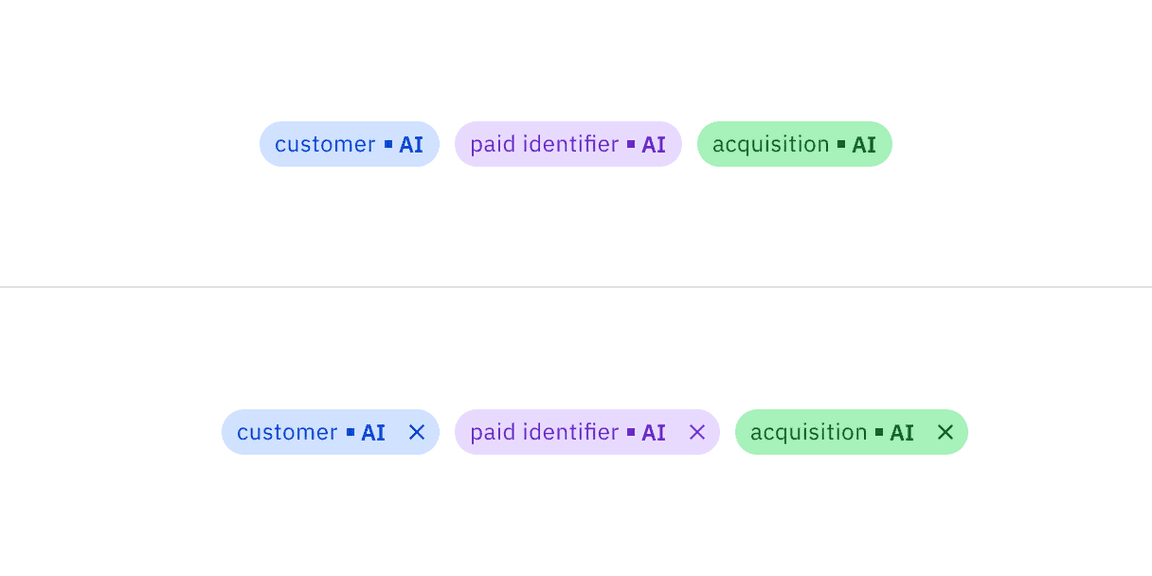Click the dismissible acquisition tag's text label
The image size is (1152, 576).
(x=810, y=432)
